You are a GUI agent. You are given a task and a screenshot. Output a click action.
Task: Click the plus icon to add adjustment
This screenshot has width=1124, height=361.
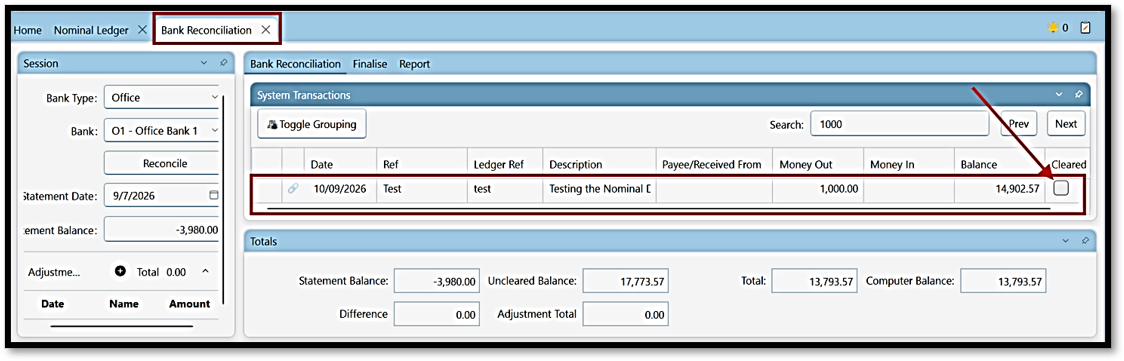point(120,271)
